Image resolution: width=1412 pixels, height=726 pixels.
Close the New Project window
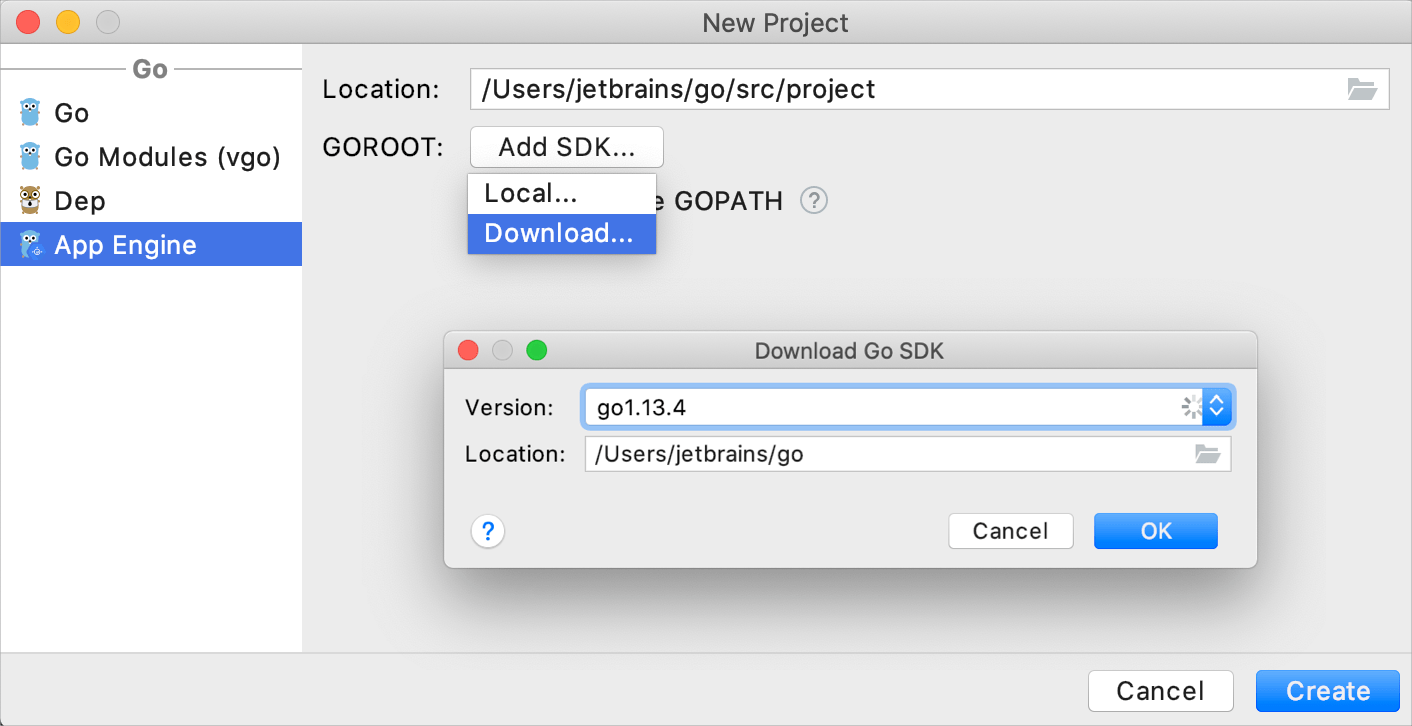click(x=29, y=21)
